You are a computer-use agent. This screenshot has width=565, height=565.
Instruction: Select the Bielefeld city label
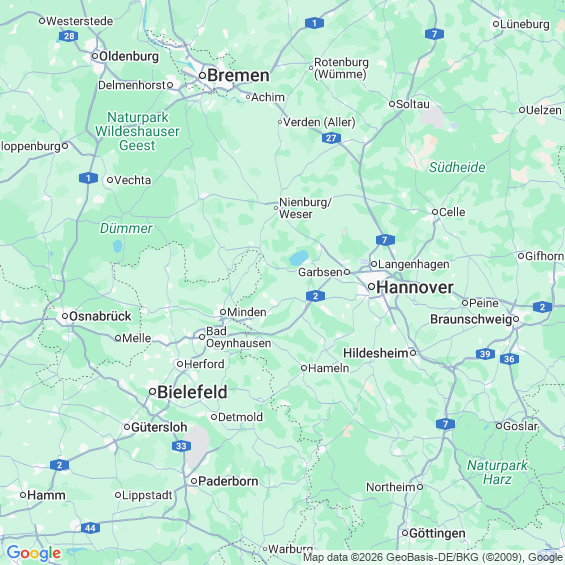coord(192,392)
